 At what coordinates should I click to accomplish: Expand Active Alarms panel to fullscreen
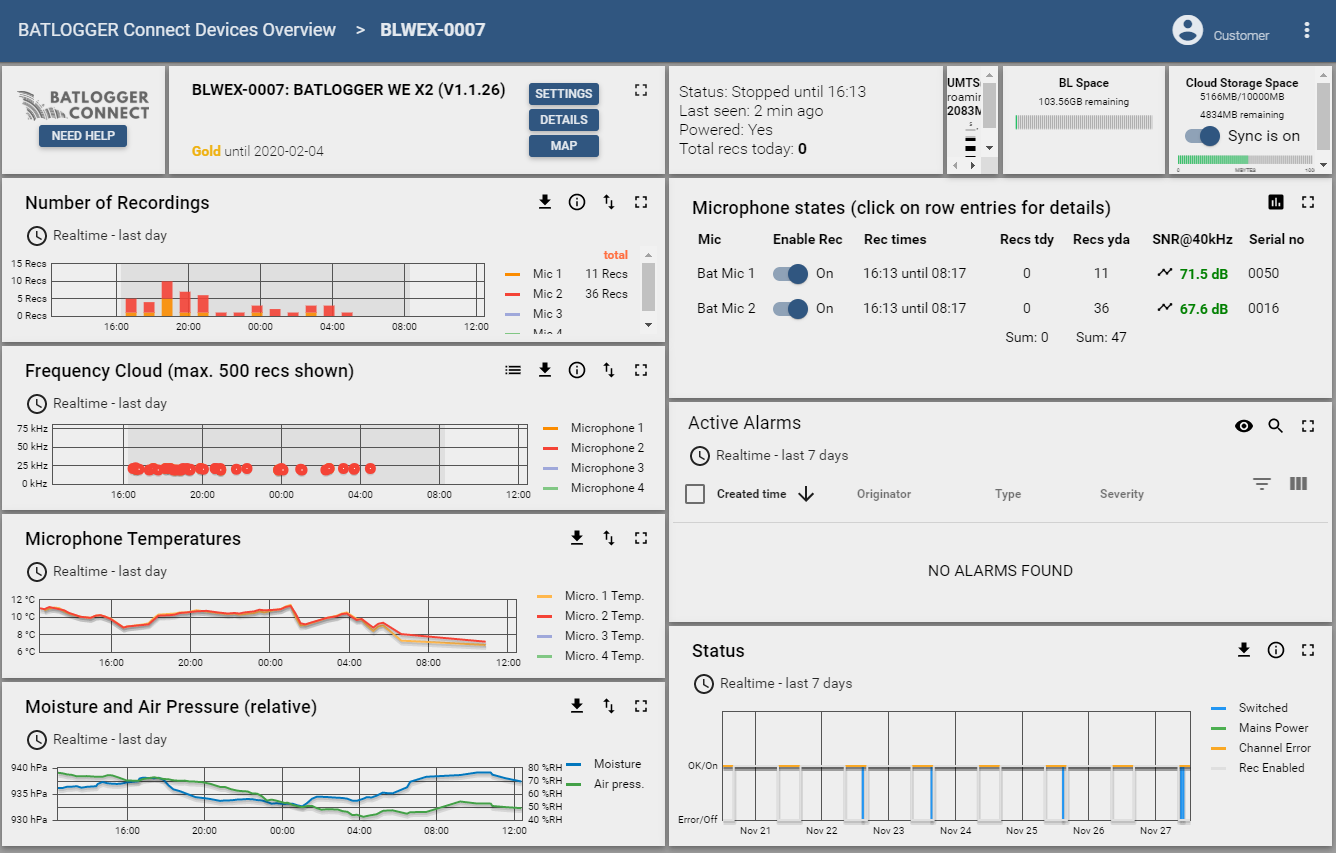[x=1308, y=426]
